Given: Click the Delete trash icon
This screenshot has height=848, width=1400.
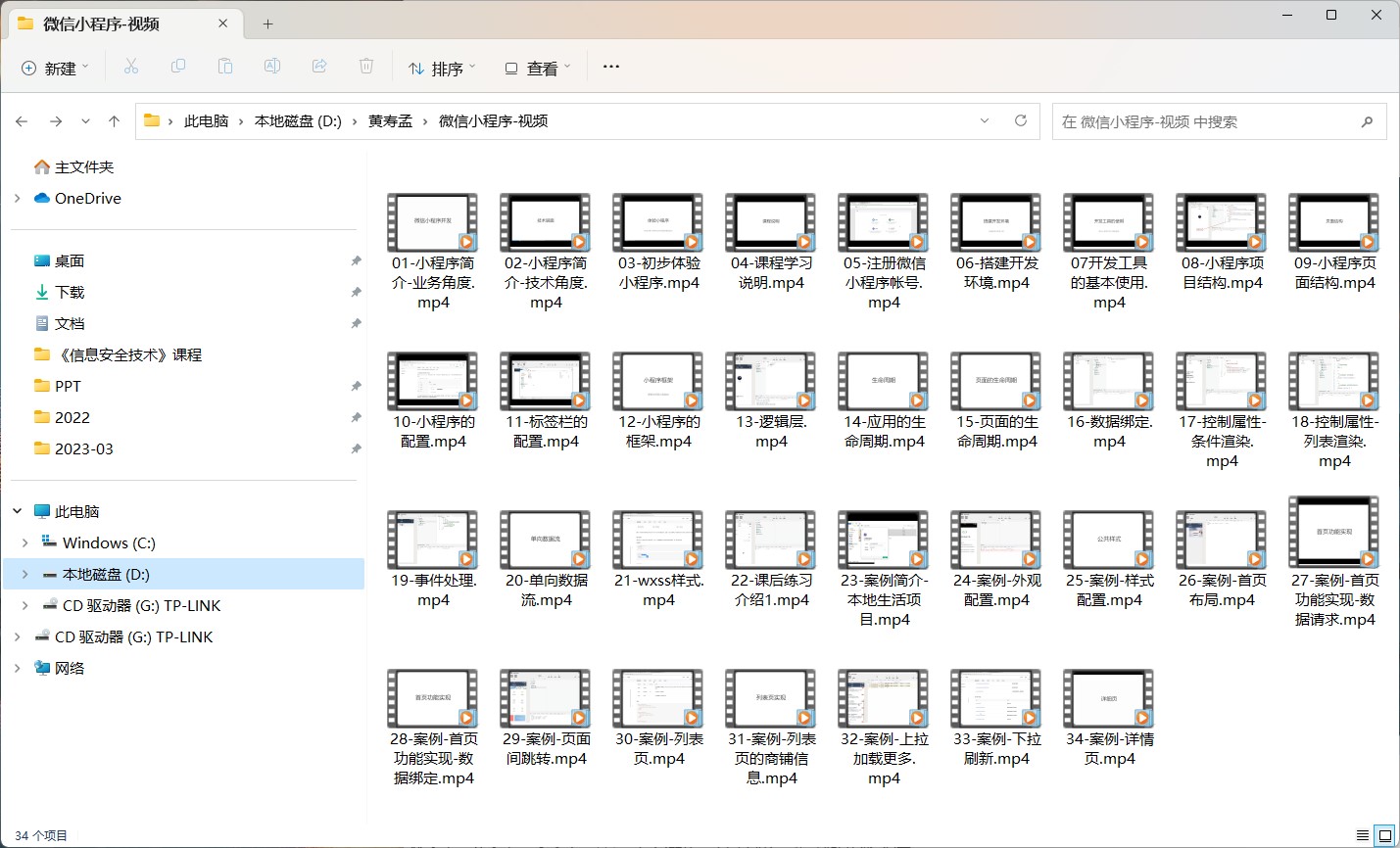Looking at the screenshot, I should [366, 67].
